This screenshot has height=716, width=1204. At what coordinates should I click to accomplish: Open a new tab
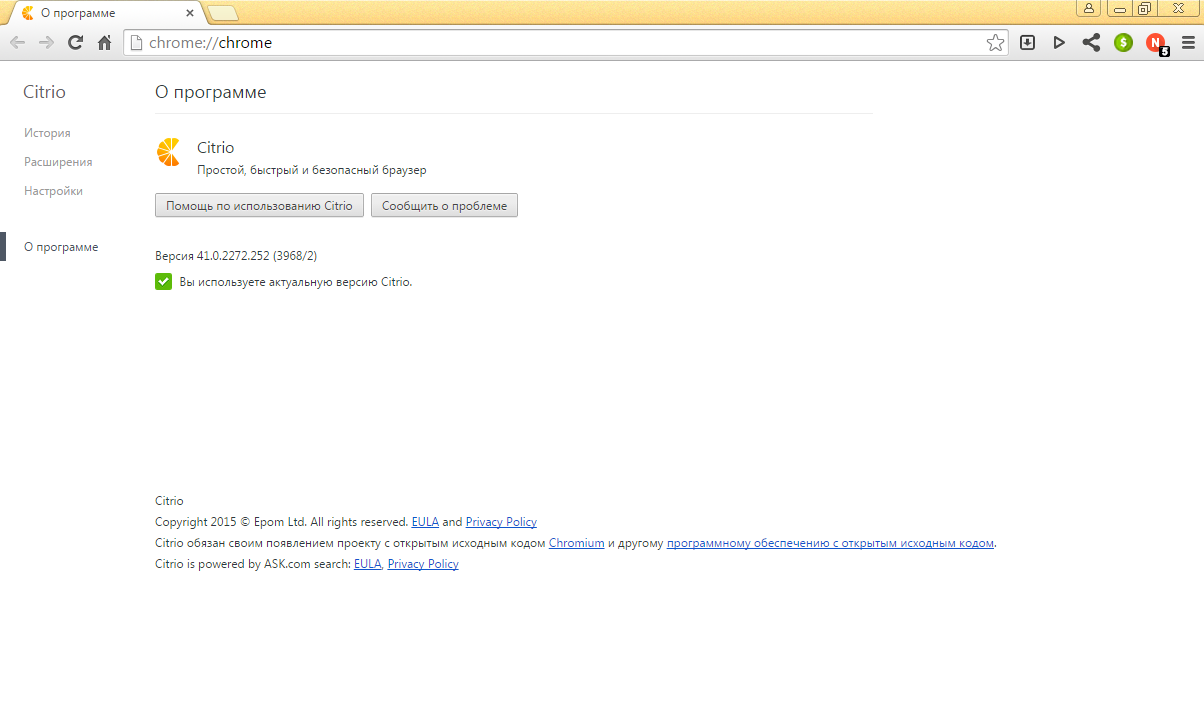[x=223, y=13]
